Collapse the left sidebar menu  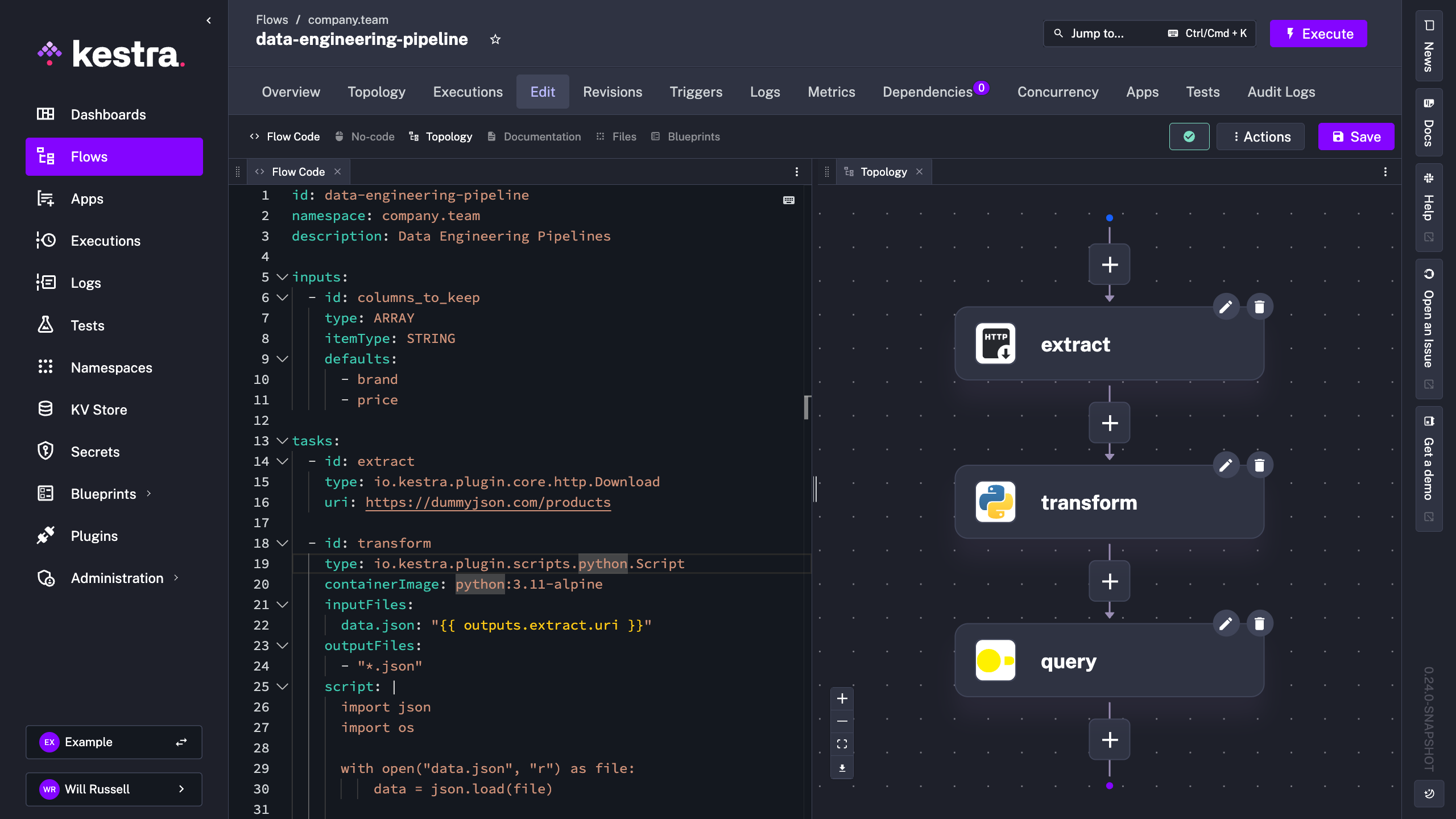(x=209, y=20)
